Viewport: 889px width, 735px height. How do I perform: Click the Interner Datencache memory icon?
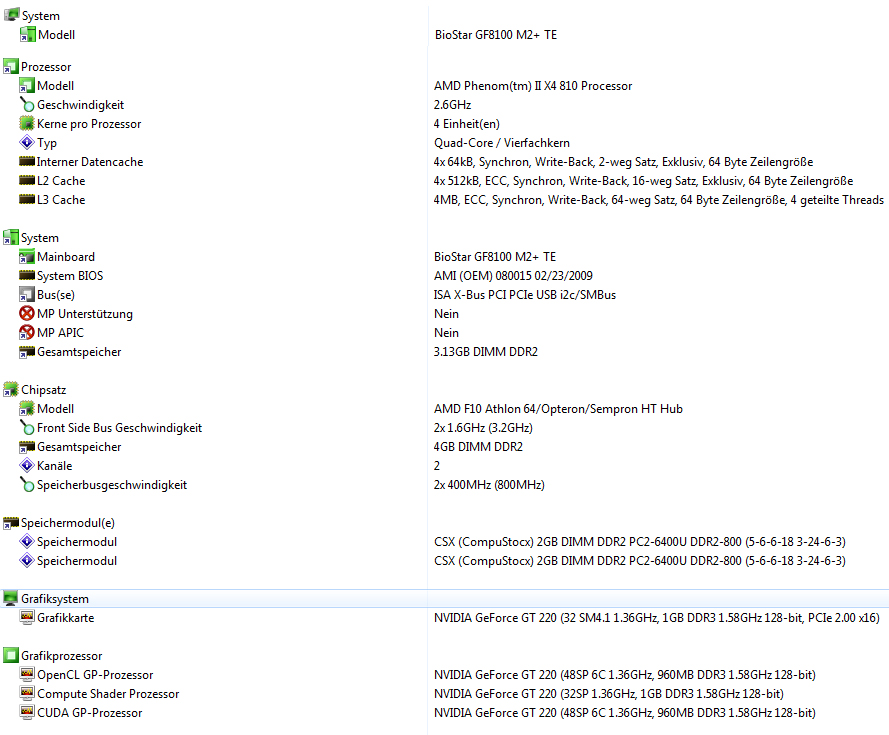point(27,162)
